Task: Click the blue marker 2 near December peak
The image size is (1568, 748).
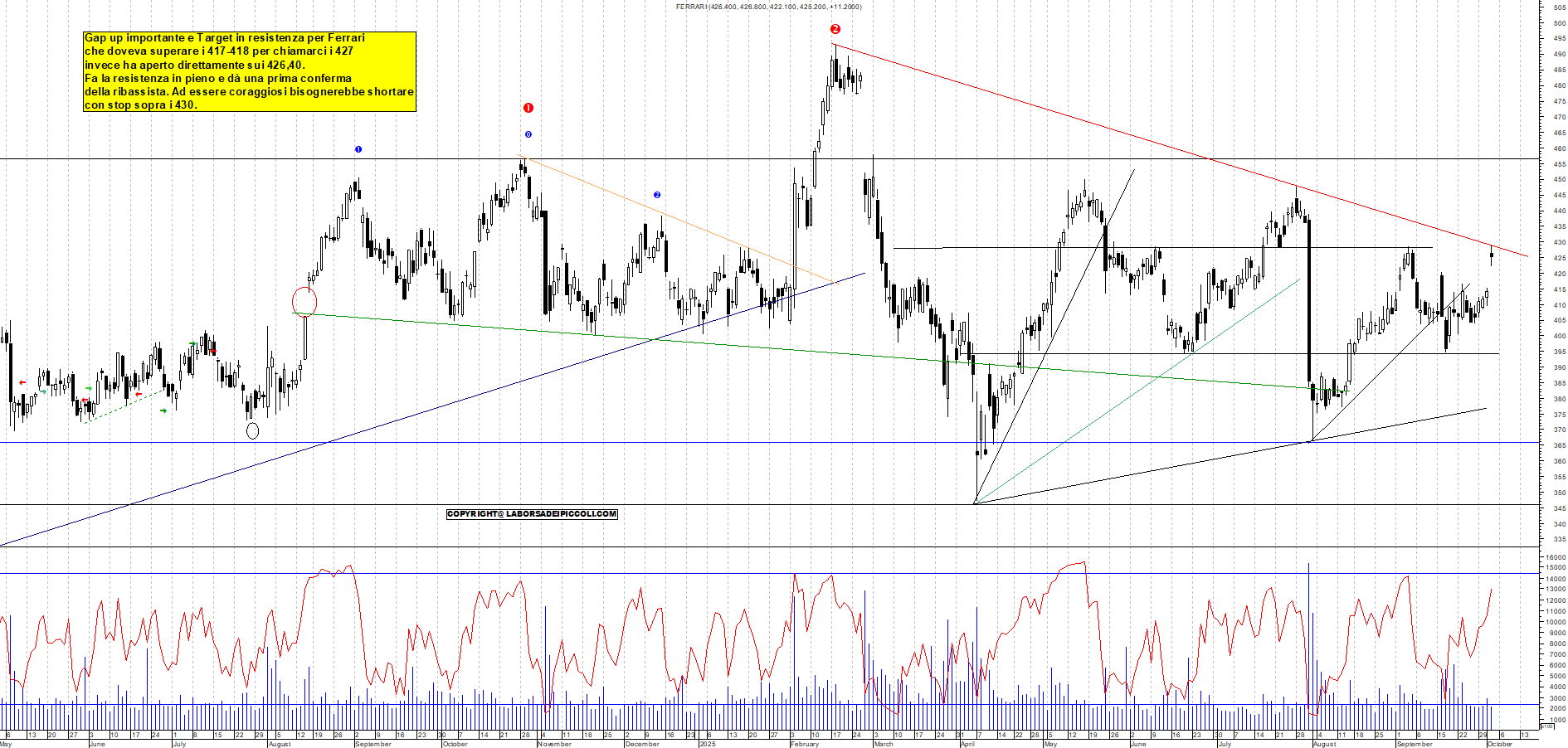Action: (657, 195)
